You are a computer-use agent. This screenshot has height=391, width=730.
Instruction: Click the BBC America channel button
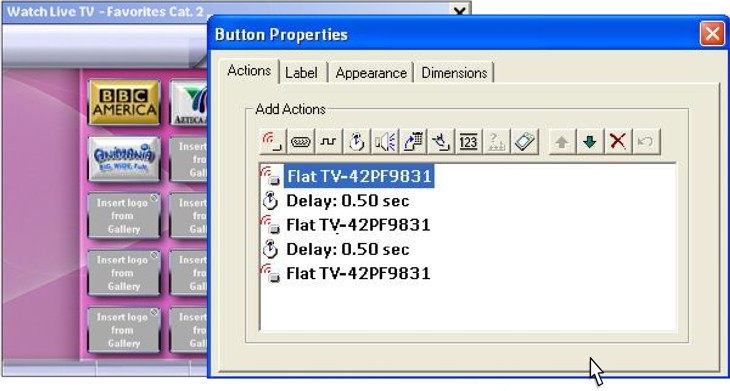pyautogui.click(x=124, y=102)
